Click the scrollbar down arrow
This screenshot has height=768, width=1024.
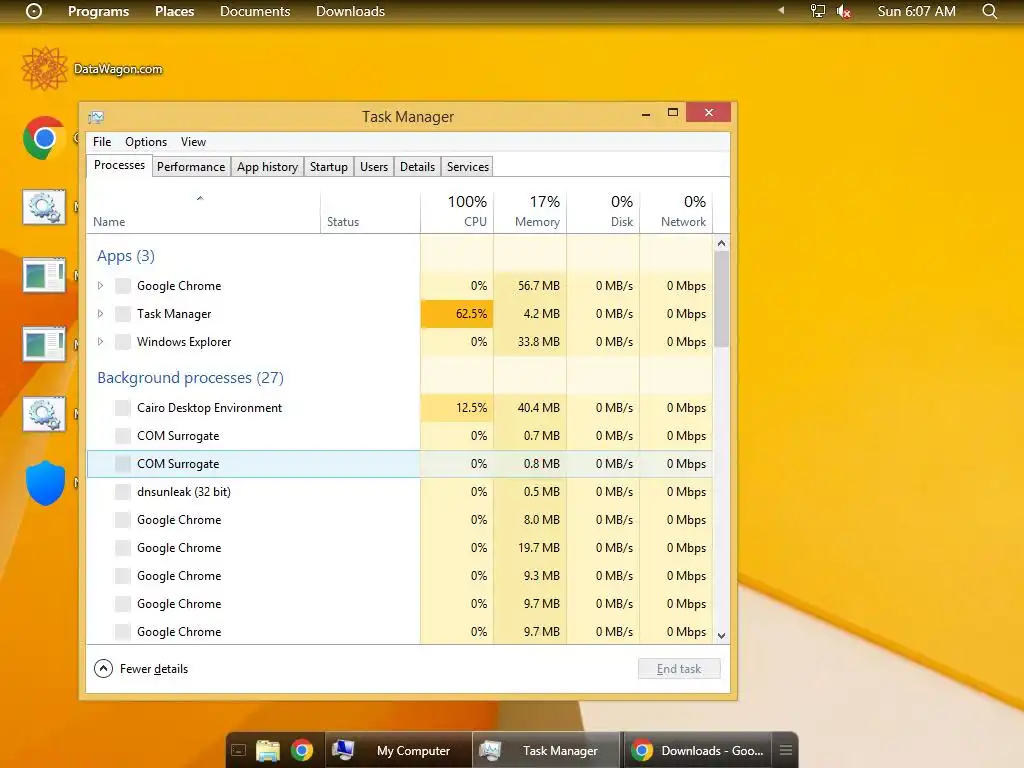721,635
